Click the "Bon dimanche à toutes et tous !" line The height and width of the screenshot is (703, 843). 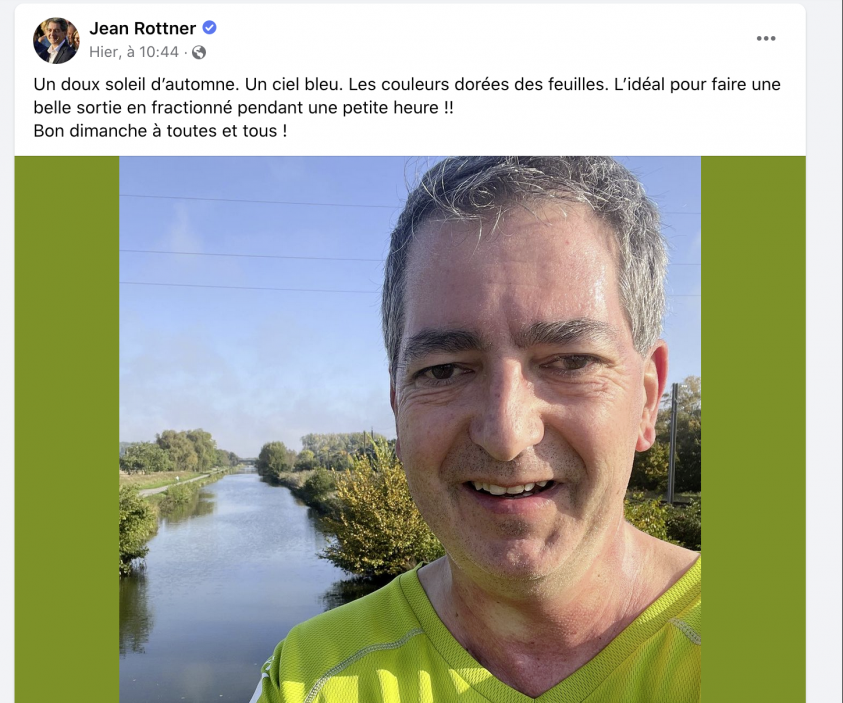point(160,131)
